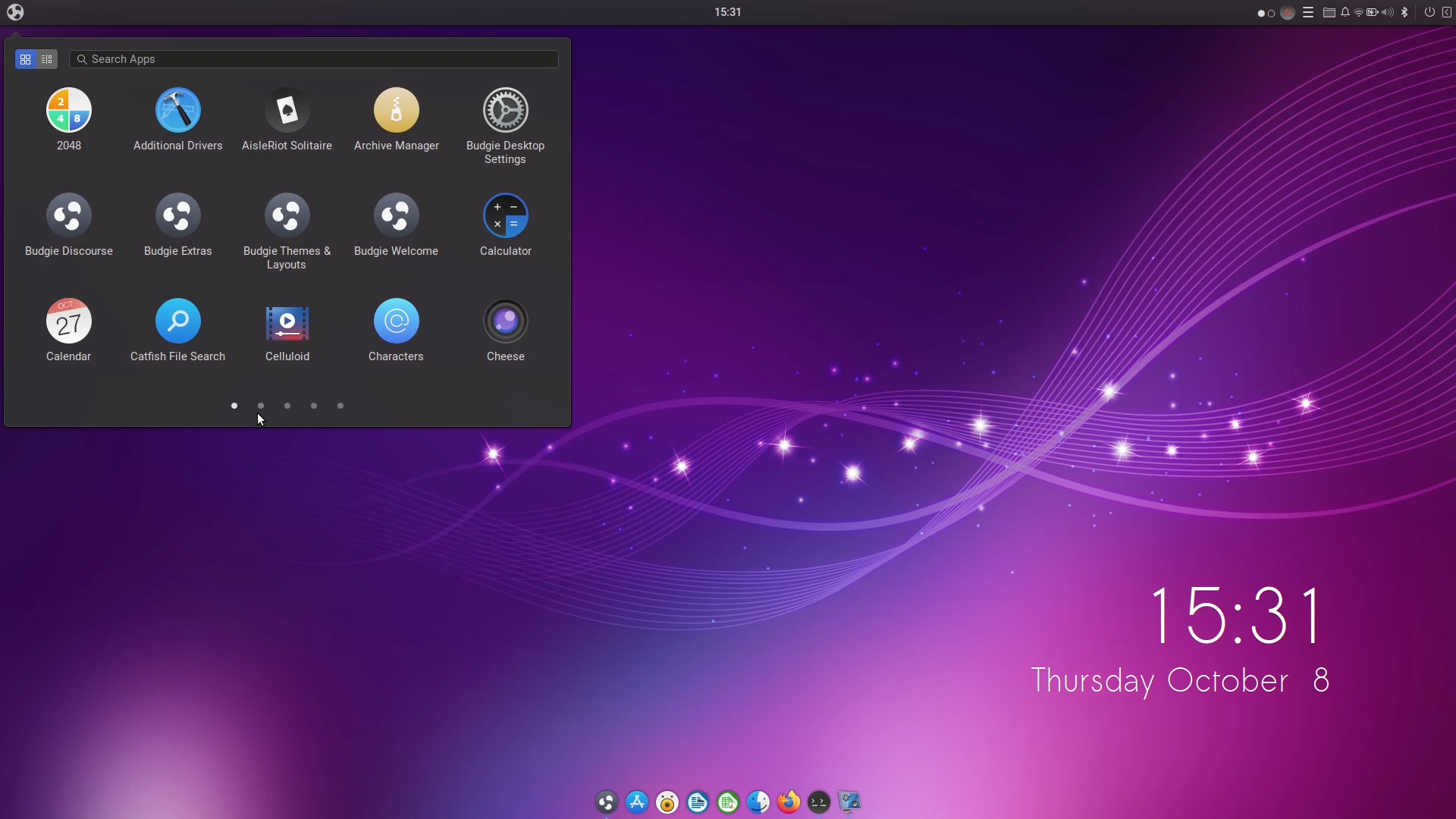Image resolution: width=1456 pixels, height=819 pixels.
Task: Switch to first workspace indicator
Action: (x=1261, y=13)
